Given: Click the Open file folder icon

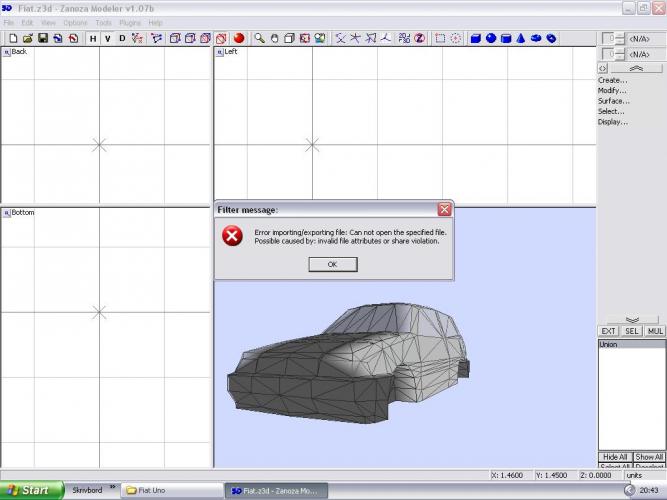Looking at the screenshot, I should 28,38.
